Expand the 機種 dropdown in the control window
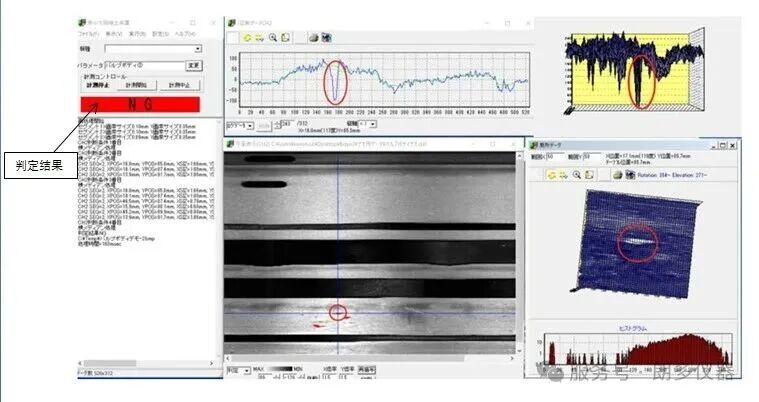This screenshot has height=402, width=759. click(197, 49)
